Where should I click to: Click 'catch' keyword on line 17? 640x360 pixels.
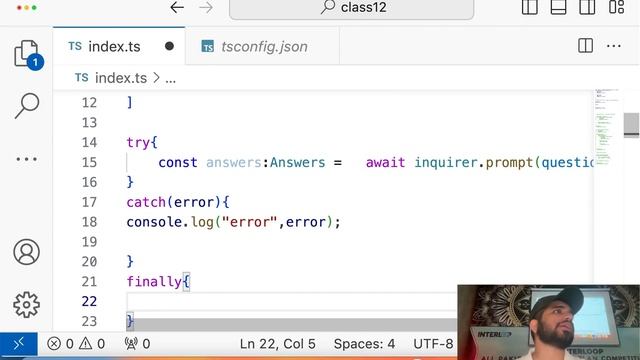[146, 202]
